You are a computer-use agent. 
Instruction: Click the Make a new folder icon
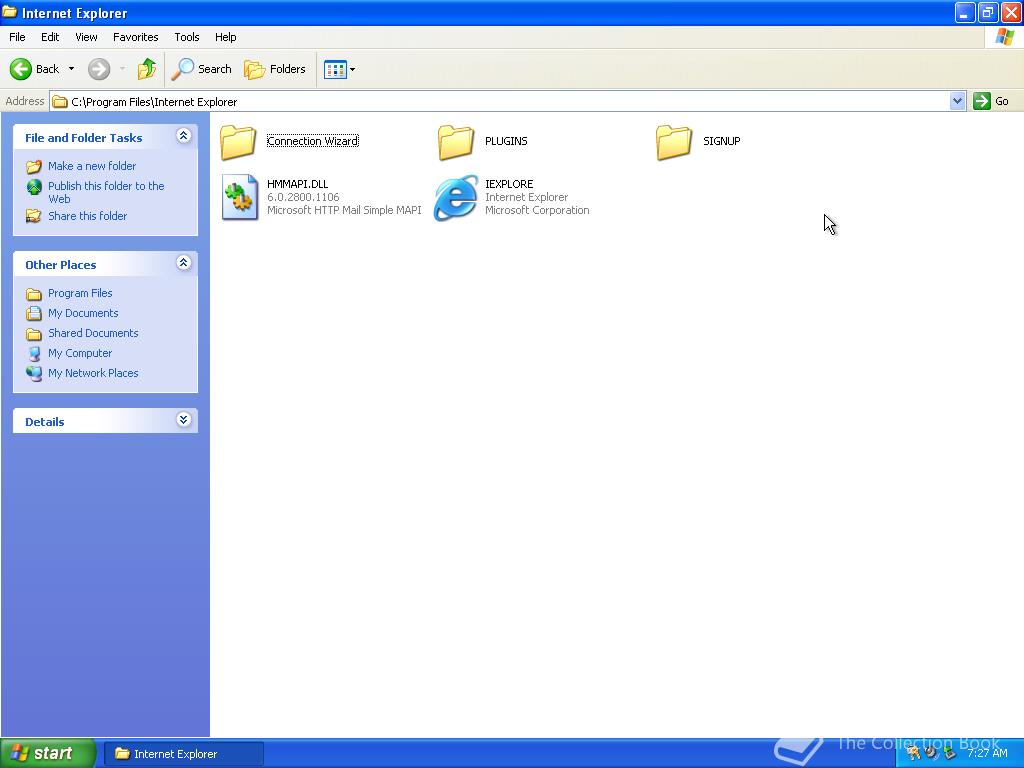(x=34, y=167)
